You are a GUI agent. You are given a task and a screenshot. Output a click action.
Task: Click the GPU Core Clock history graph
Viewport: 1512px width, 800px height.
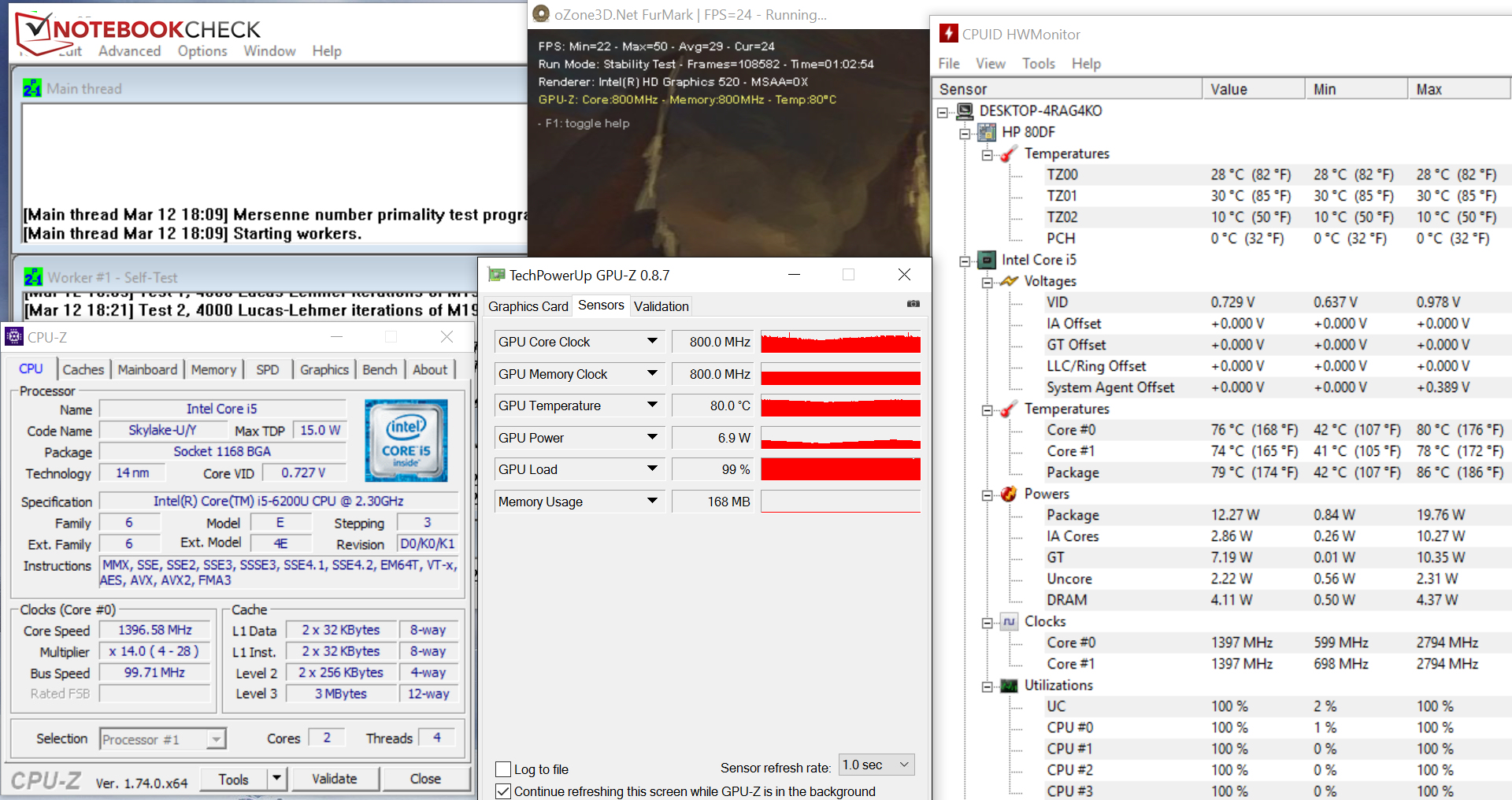[x=840, y=341]
